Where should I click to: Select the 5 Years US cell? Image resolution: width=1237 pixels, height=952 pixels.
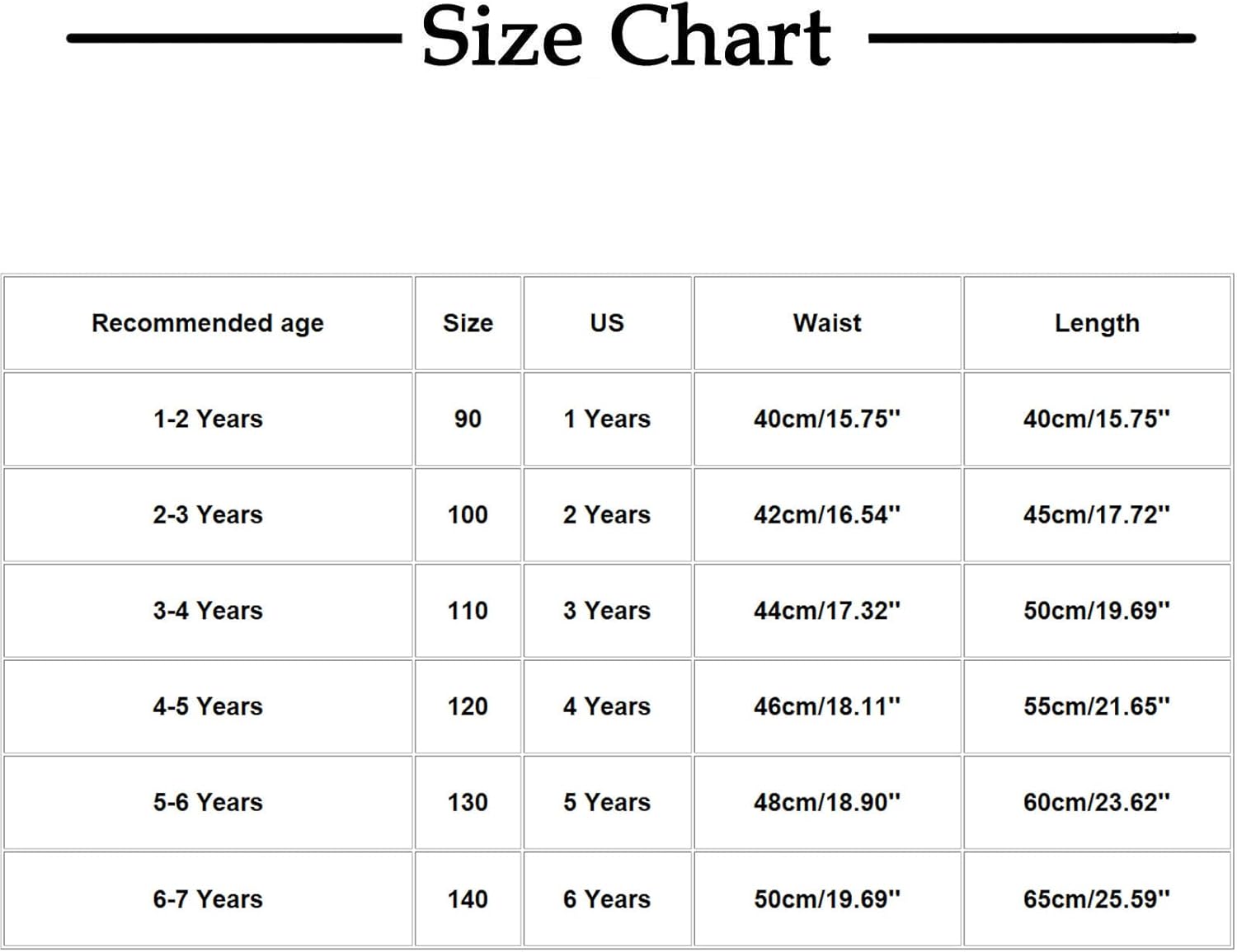tap(607, 803)
